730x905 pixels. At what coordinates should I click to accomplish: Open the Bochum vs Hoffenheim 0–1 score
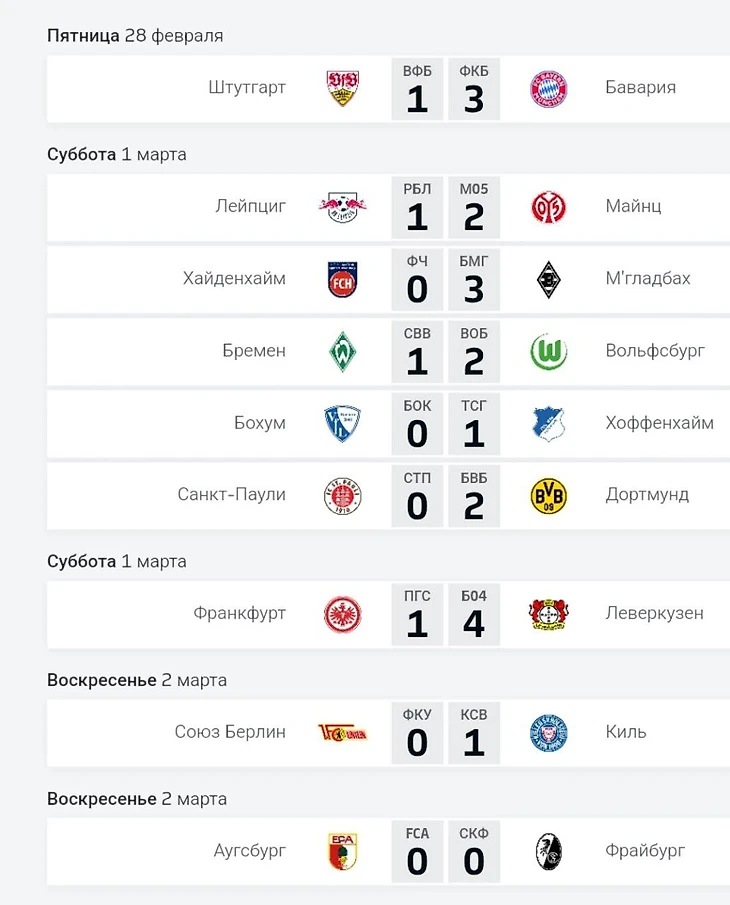click(445, 423)
